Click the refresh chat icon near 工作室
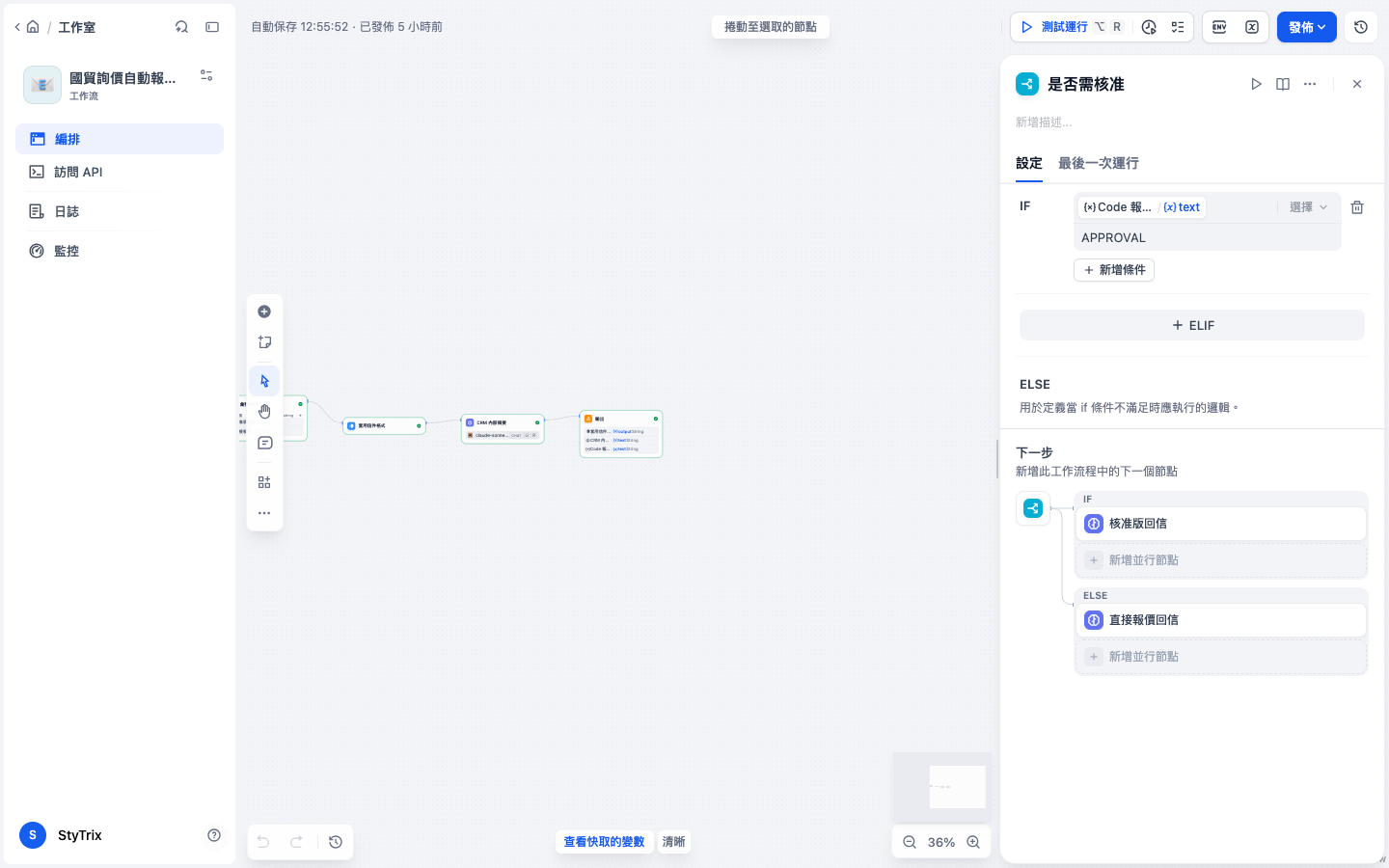Screen dimensions: 1389x868 coord(181,27)
